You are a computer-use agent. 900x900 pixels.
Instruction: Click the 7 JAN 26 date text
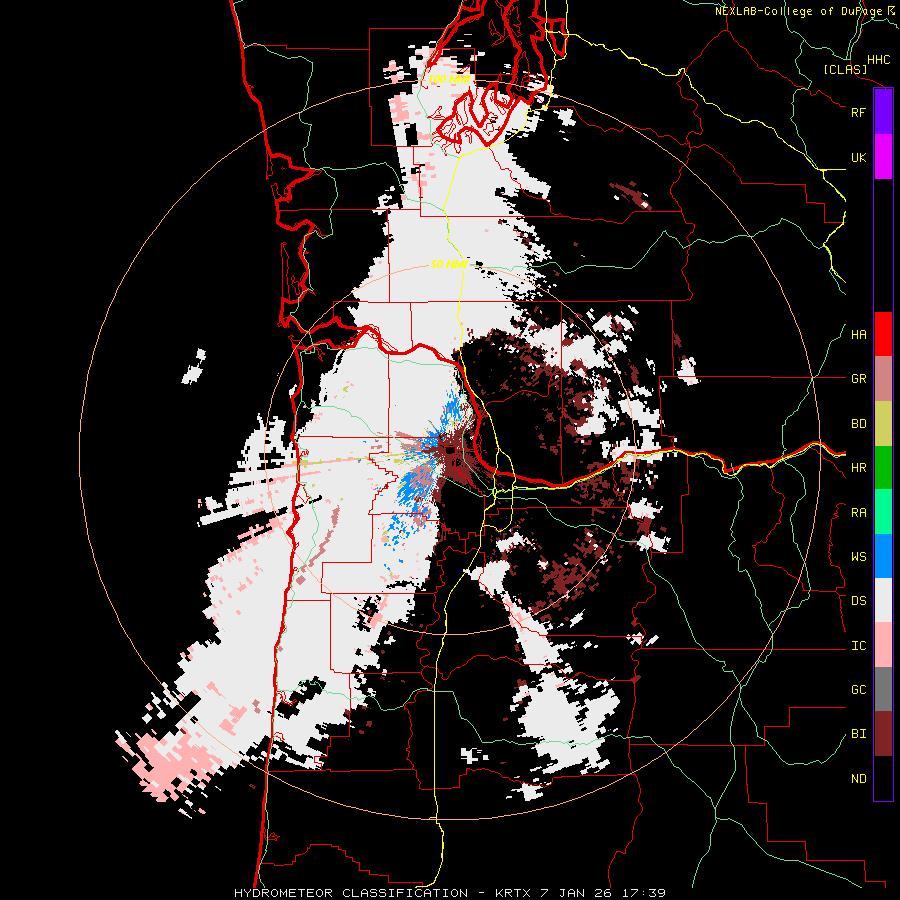pyautogui.click(x=578, y=893)
